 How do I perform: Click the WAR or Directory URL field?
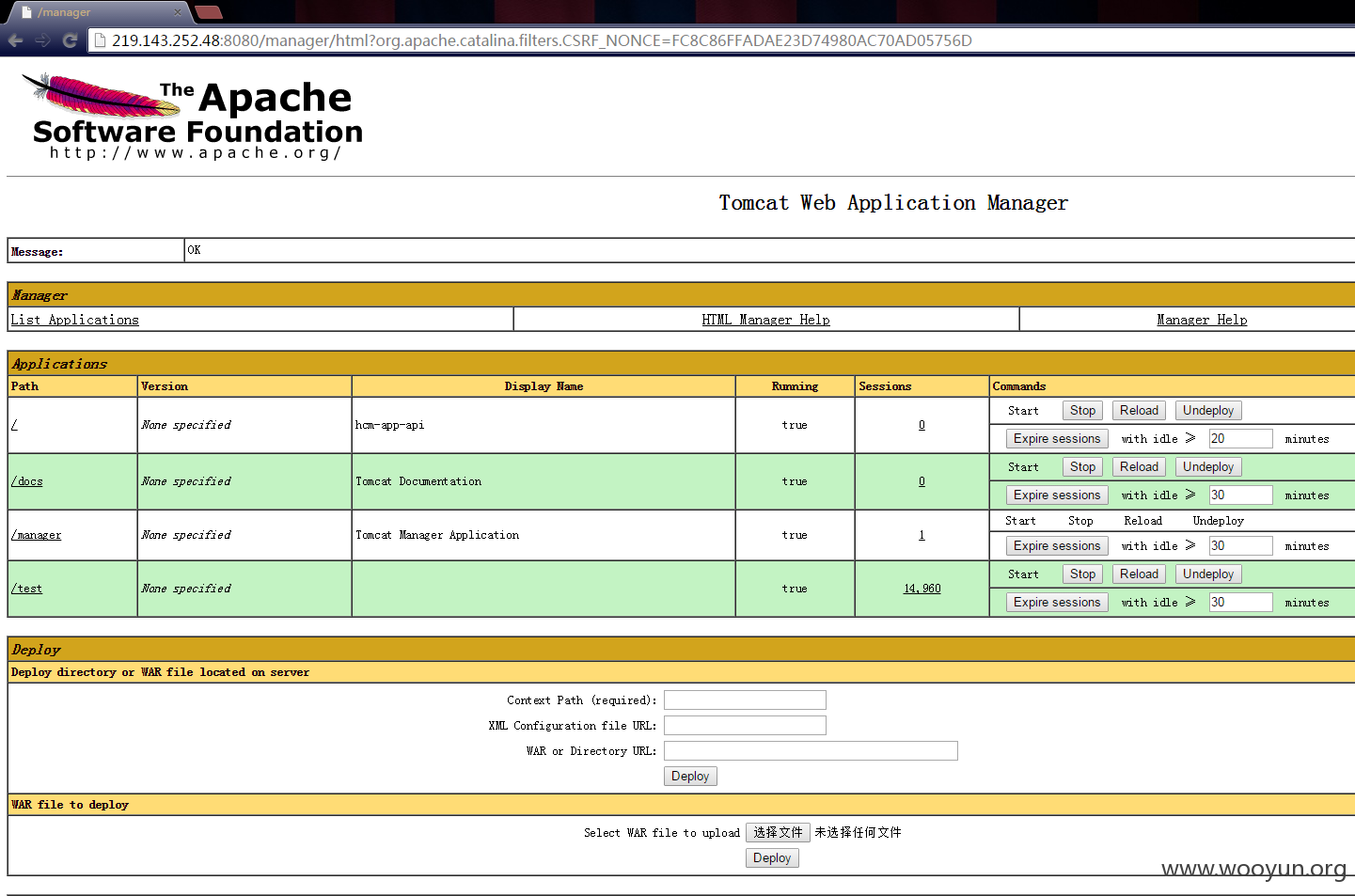click(x=811, y=751)
